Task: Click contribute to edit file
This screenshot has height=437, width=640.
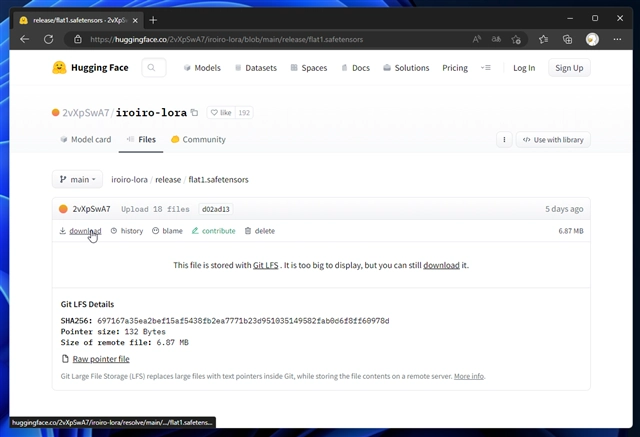Action: (x=214, y=231)
